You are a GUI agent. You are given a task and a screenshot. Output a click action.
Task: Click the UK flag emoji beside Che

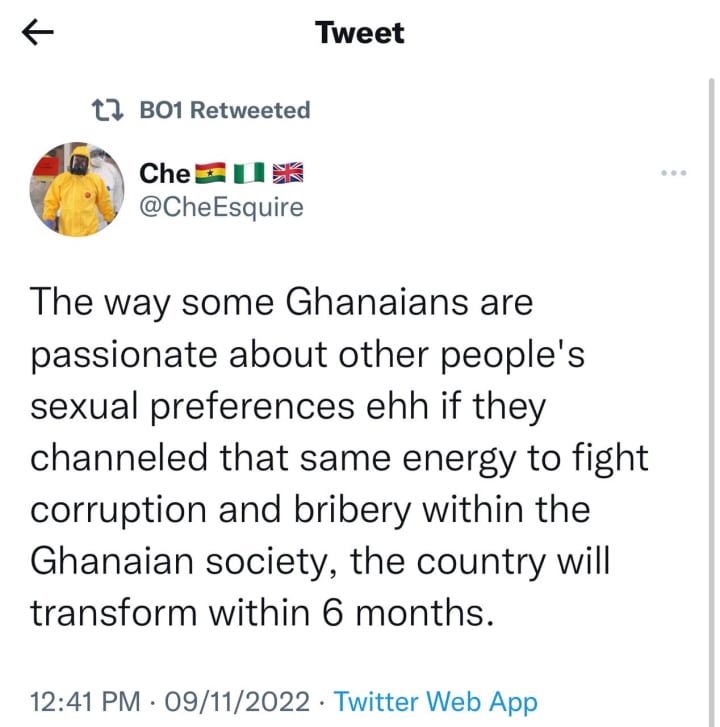pyautogui.click(x=287, y=173)
